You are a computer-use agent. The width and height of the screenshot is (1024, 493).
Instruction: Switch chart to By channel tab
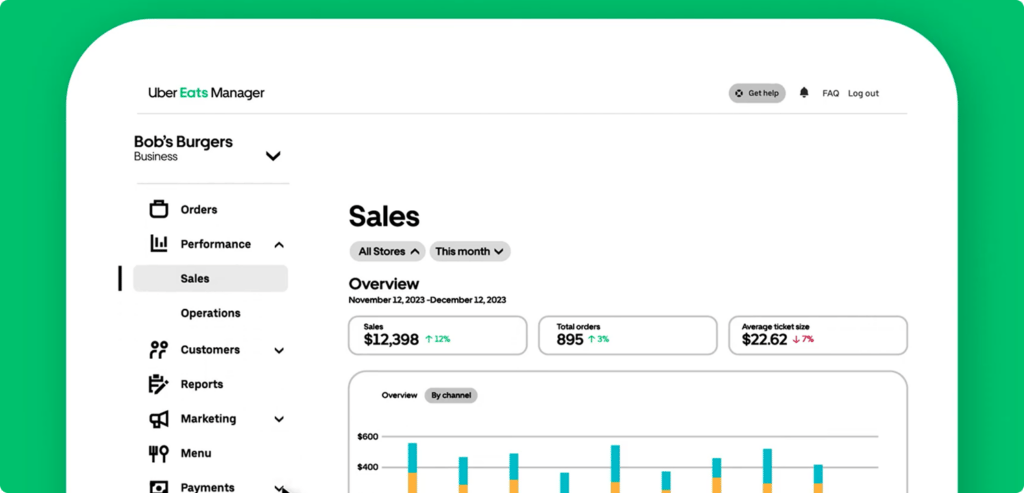[x=451, y=395]
